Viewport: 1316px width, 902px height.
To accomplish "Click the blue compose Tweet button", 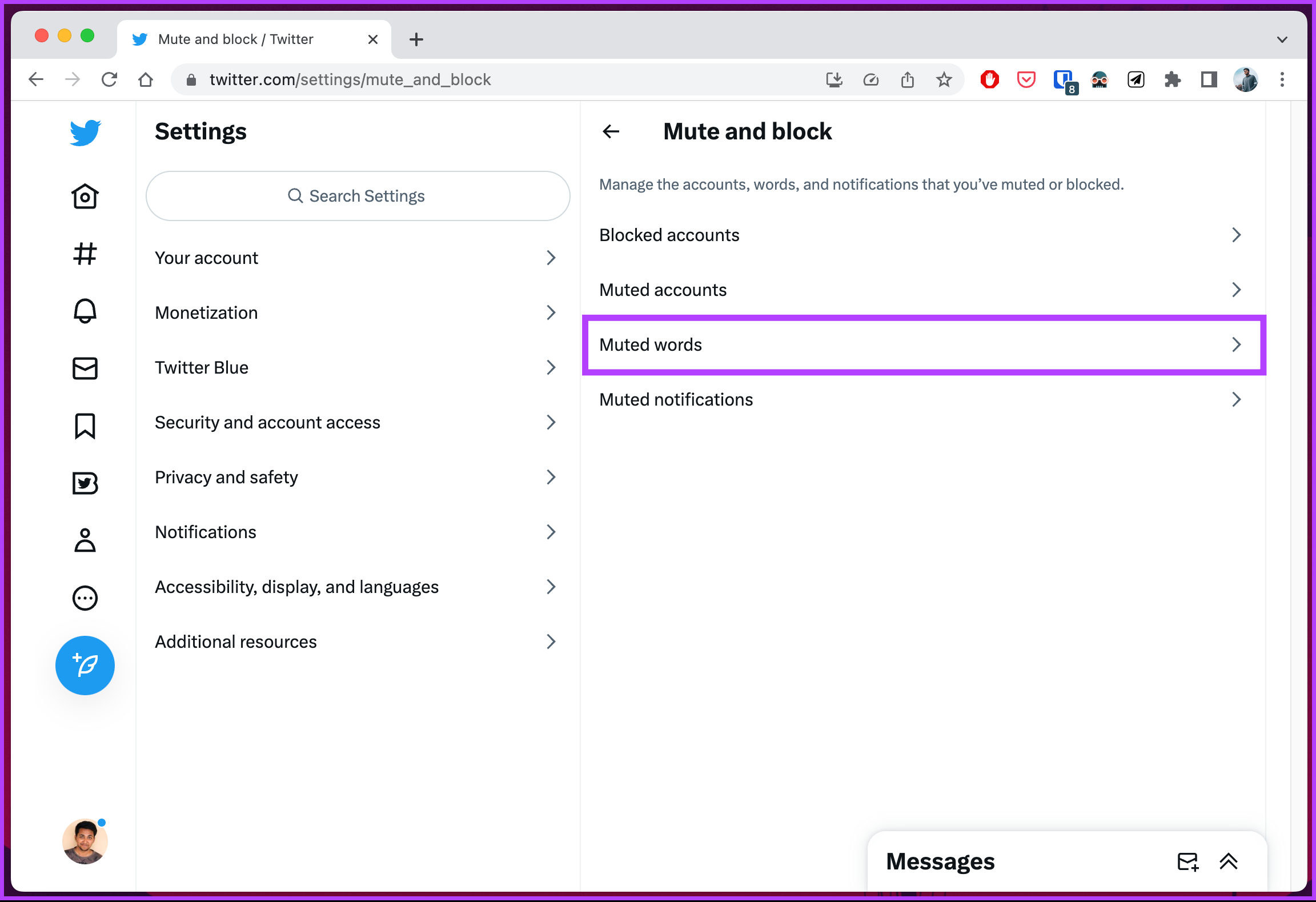I will pyautogui.click(x=85, y=666).
